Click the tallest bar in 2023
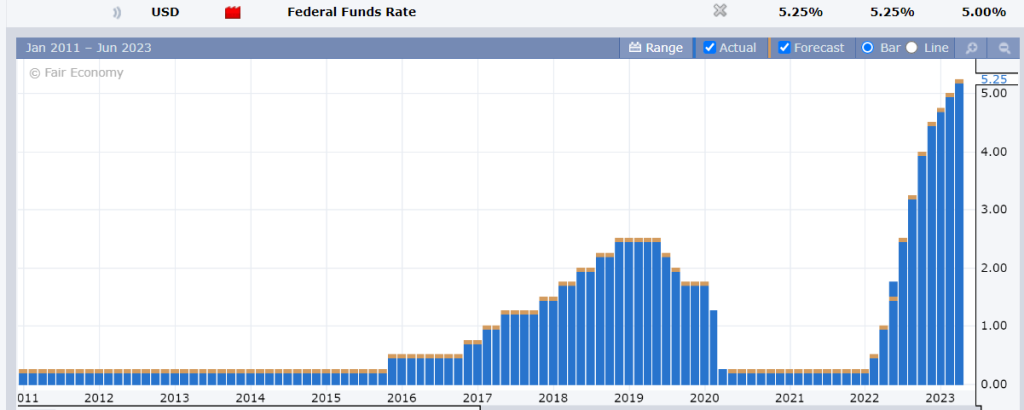This screenshot has width=1024, height=410. point(959,232)
